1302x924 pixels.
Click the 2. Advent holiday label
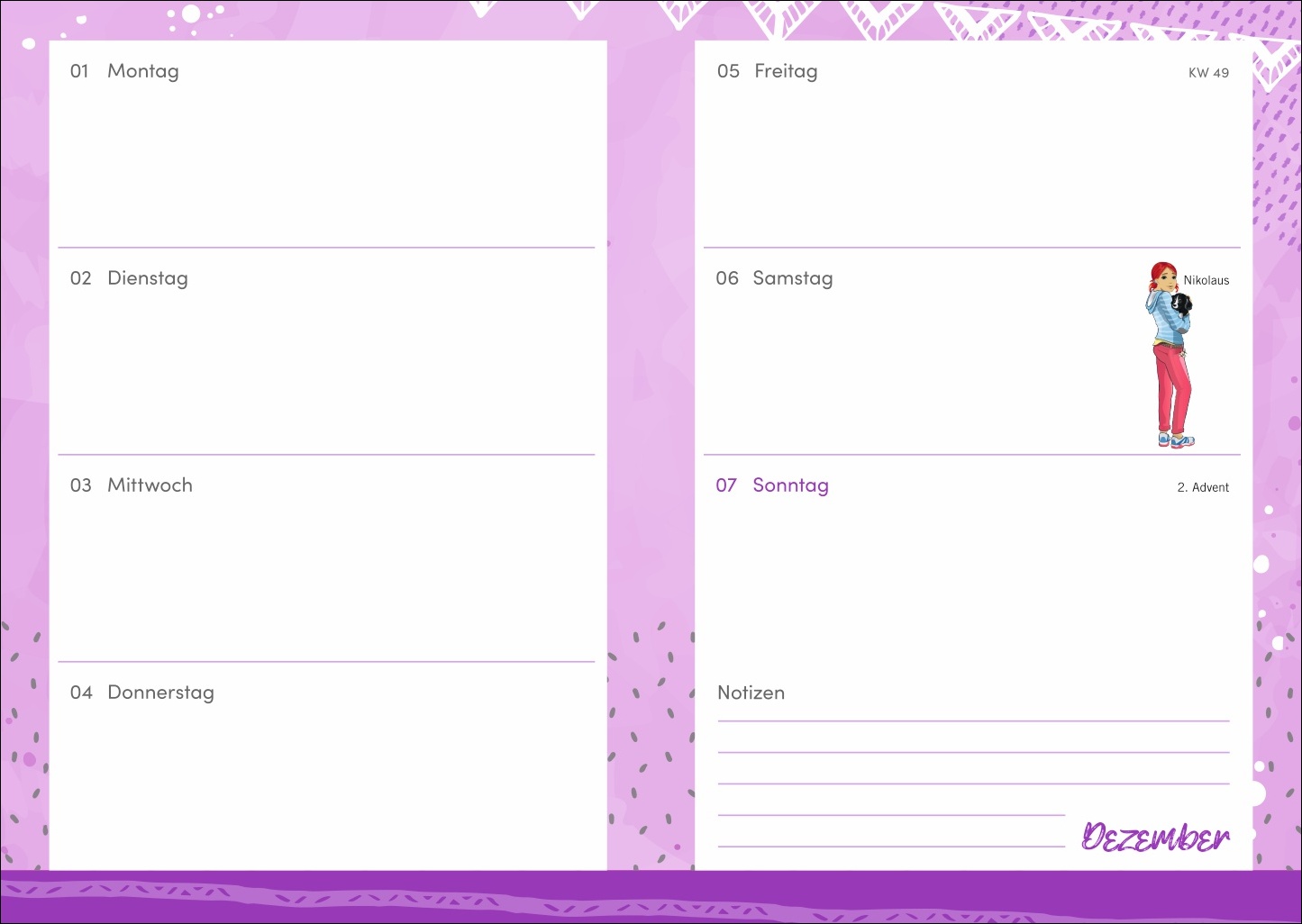coord(1203,487)
